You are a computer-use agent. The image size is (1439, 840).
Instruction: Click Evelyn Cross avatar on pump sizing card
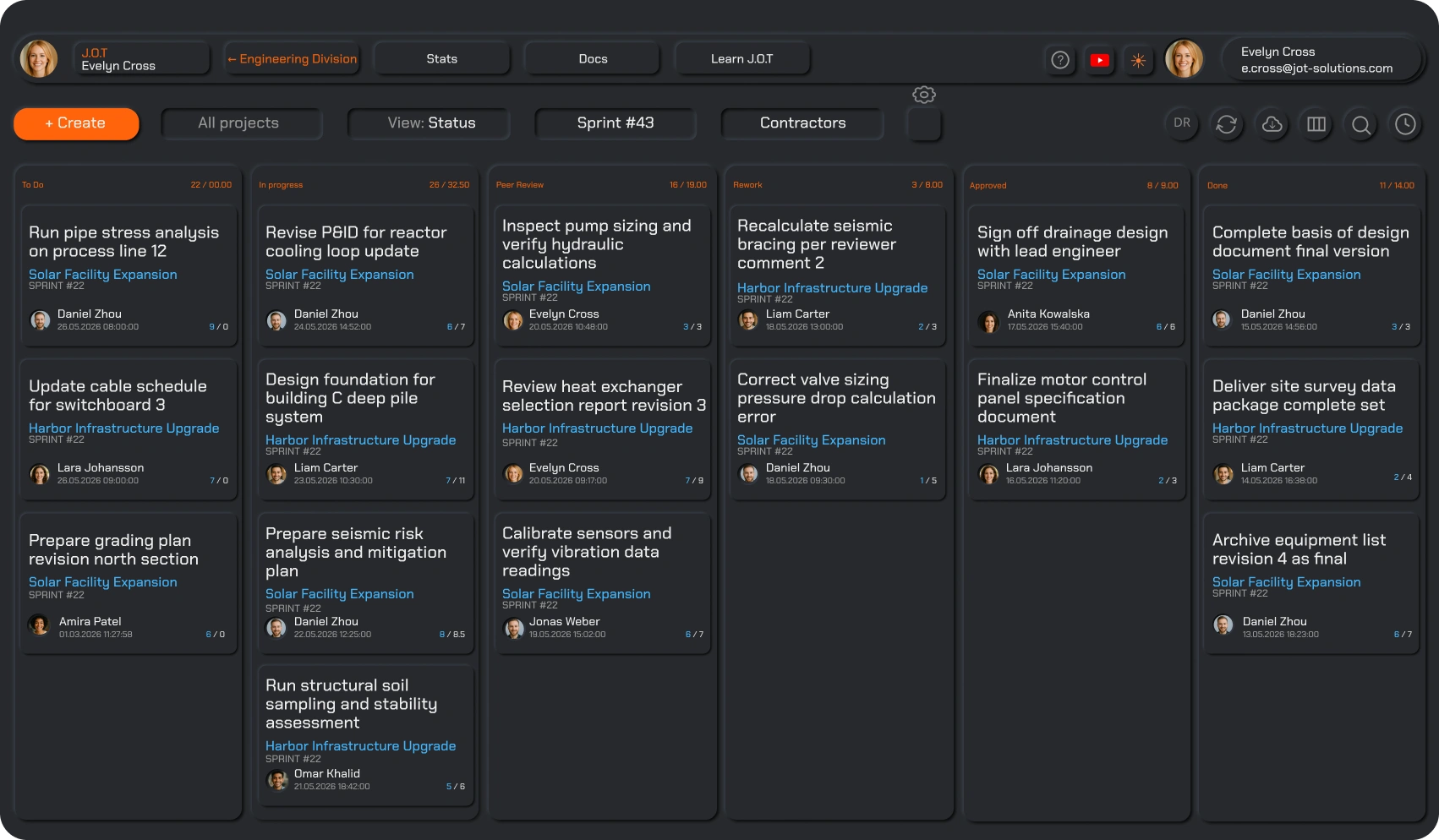pyautogui.click(x=513, y=319)
